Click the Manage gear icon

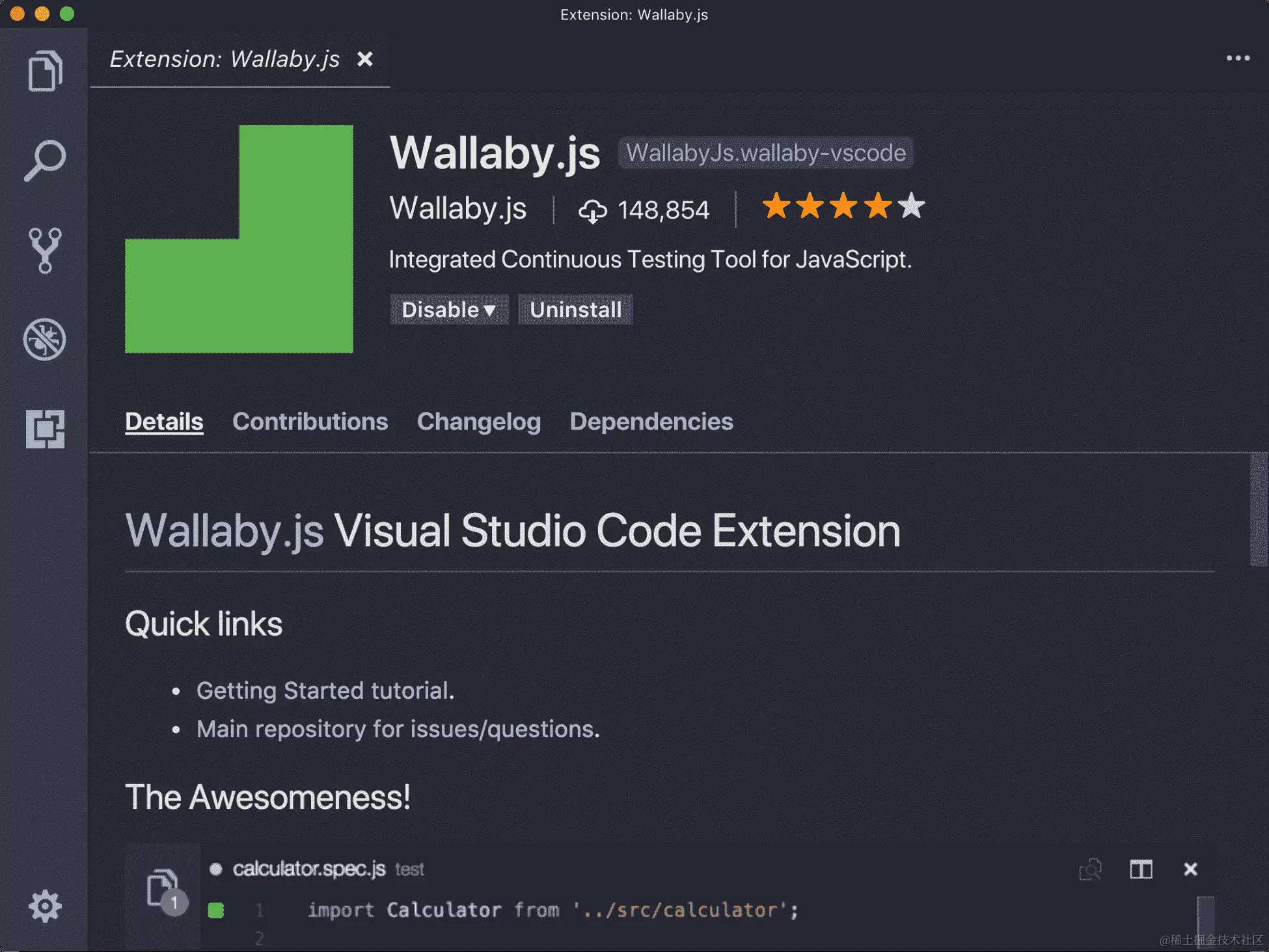click(x=45, y=906)
